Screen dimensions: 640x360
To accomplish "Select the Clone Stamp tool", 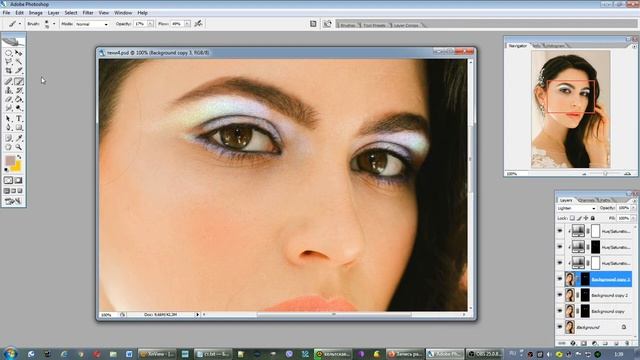I will pyautogui.click(x=8, y=90).
